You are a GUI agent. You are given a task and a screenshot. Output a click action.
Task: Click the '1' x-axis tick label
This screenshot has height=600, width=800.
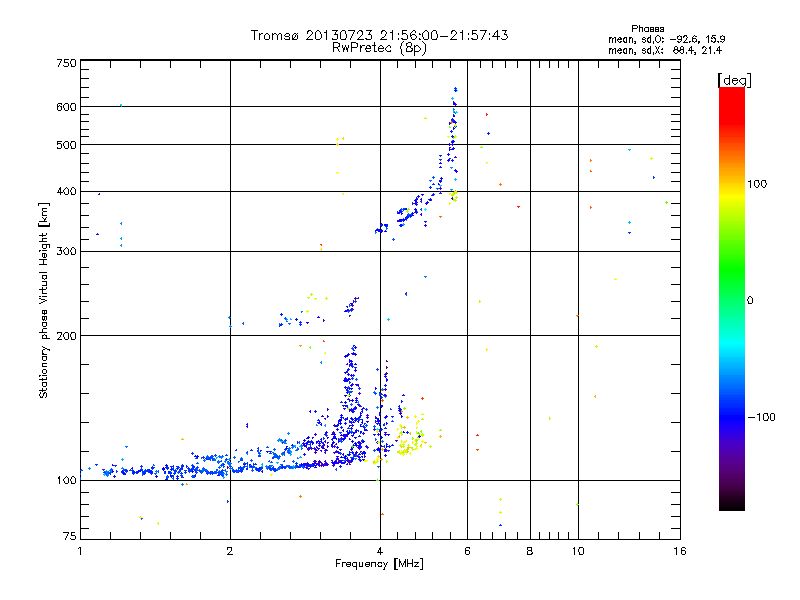[80, 551]
